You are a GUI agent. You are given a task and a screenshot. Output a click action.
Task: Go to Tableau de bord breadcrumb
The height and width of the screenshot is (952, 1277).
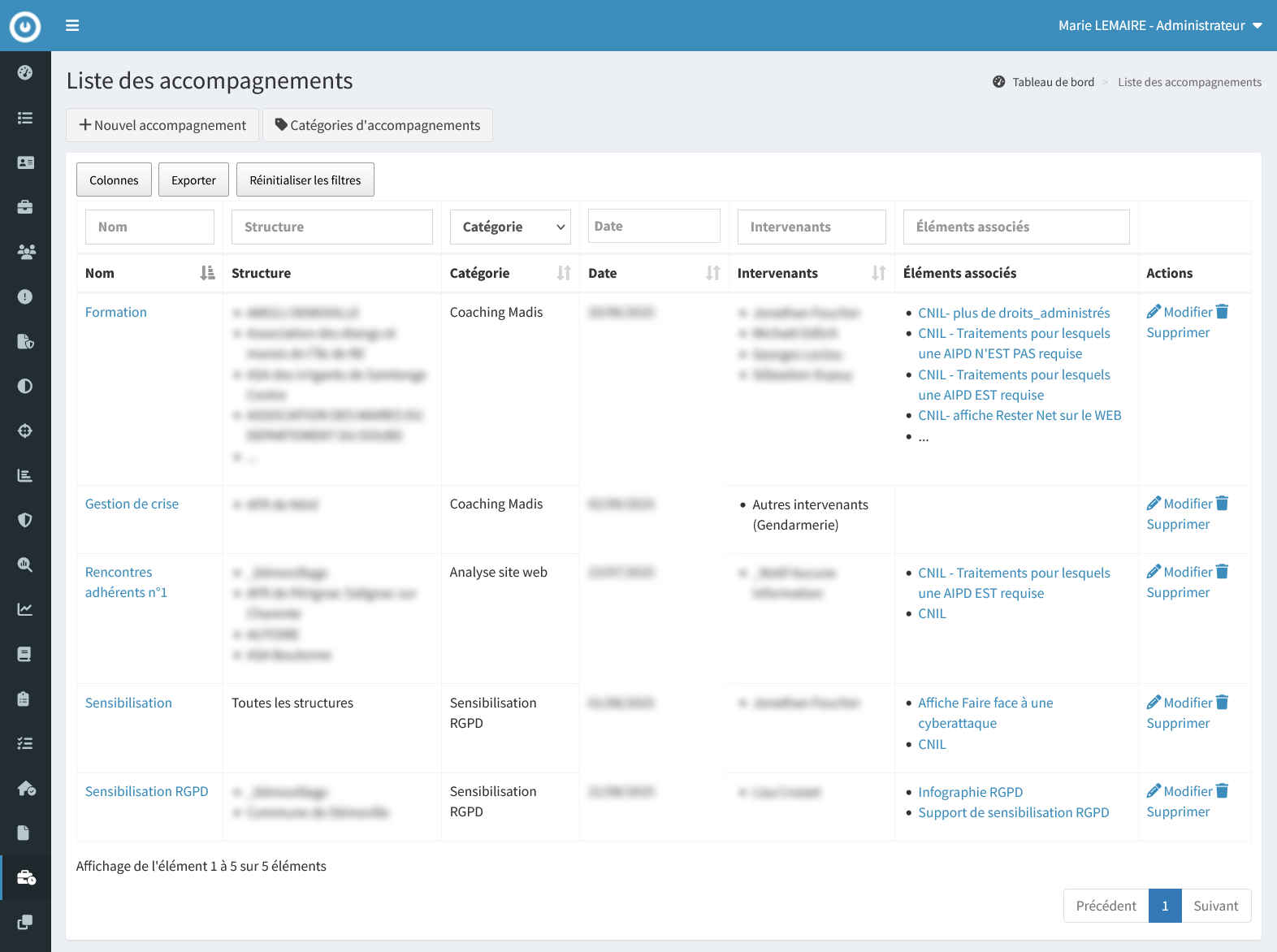[x=1053, y=82]
